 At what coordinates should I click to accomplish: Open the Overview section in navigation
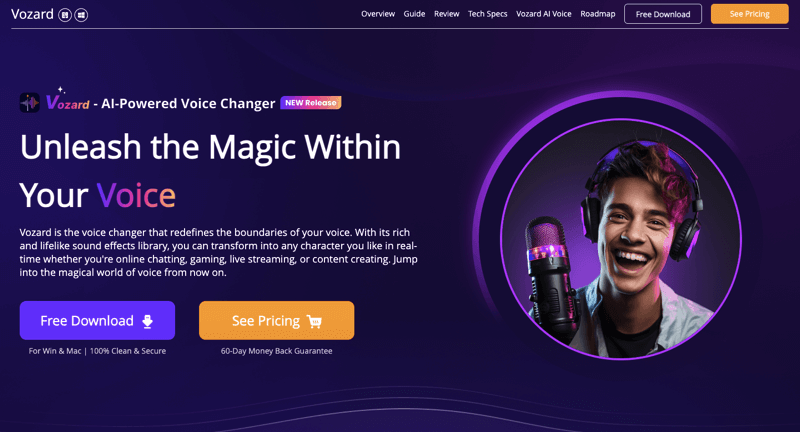378,14
